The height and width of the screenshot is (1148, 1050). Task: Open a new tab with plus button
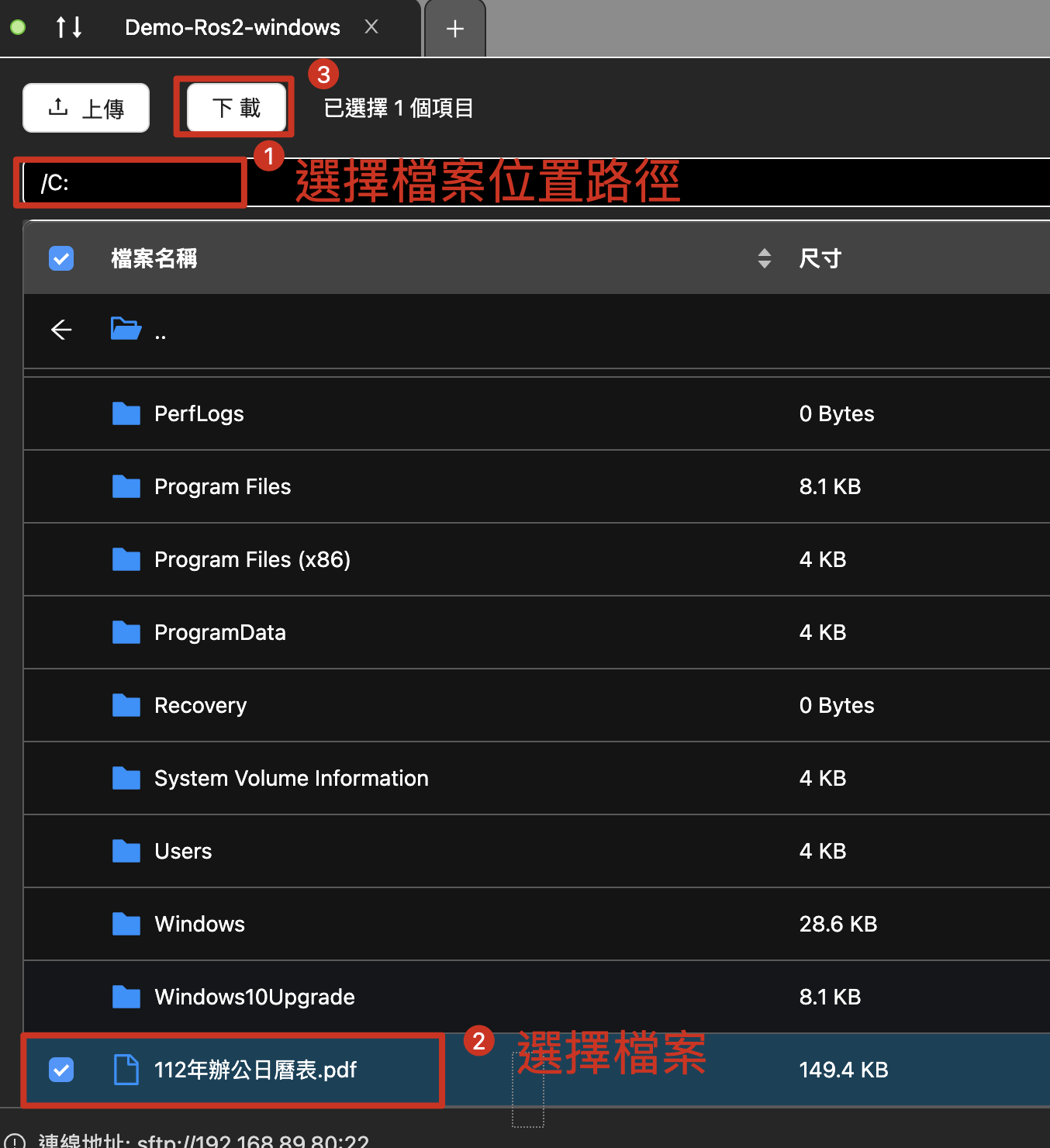click(455, 29)
